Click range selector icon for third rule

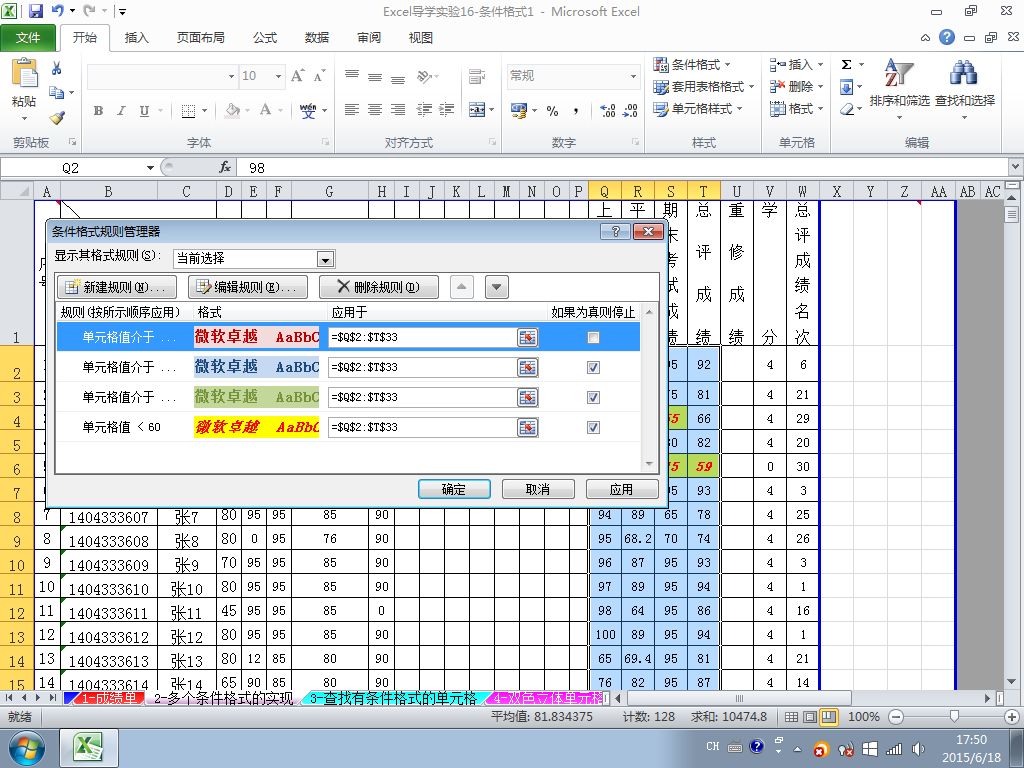point(527,397)
